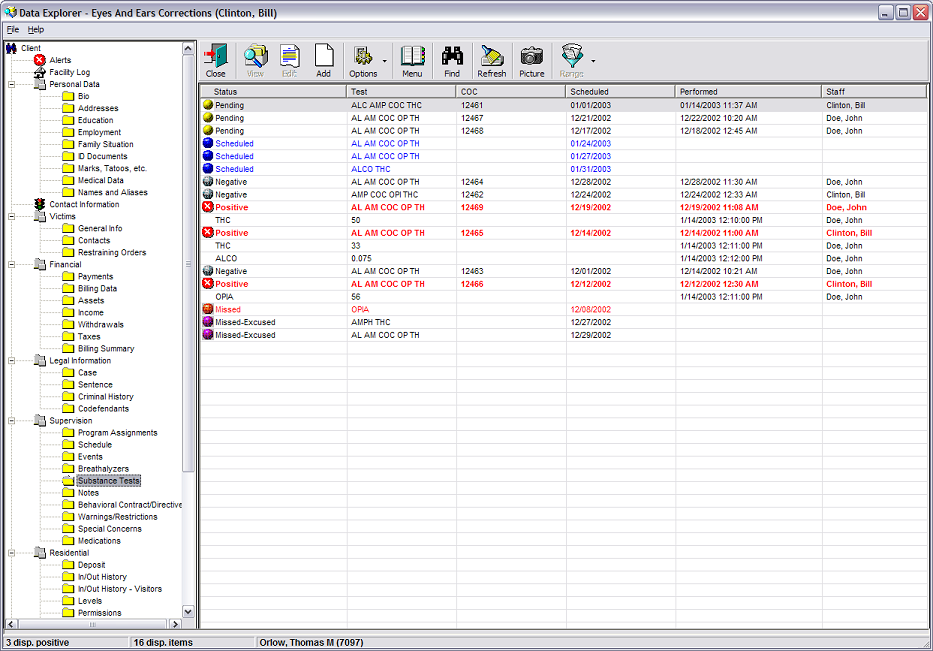Collapse the Victims tree node
The height and width of the screenshot is (651, 933).
point(11,217)
